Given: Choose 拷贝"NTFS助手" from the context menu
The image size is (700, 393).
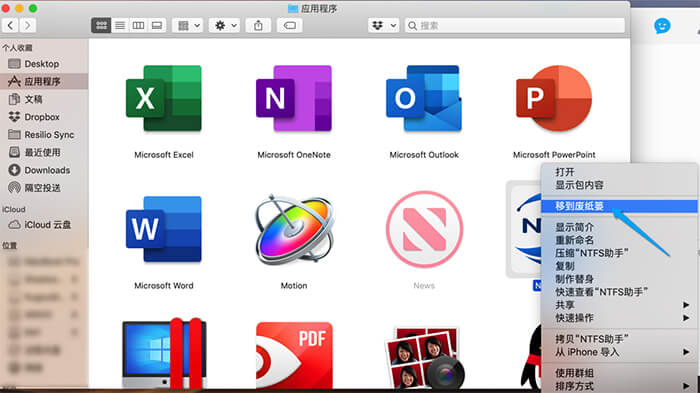Looking at the screenshot, I should [x=619, y=339].
